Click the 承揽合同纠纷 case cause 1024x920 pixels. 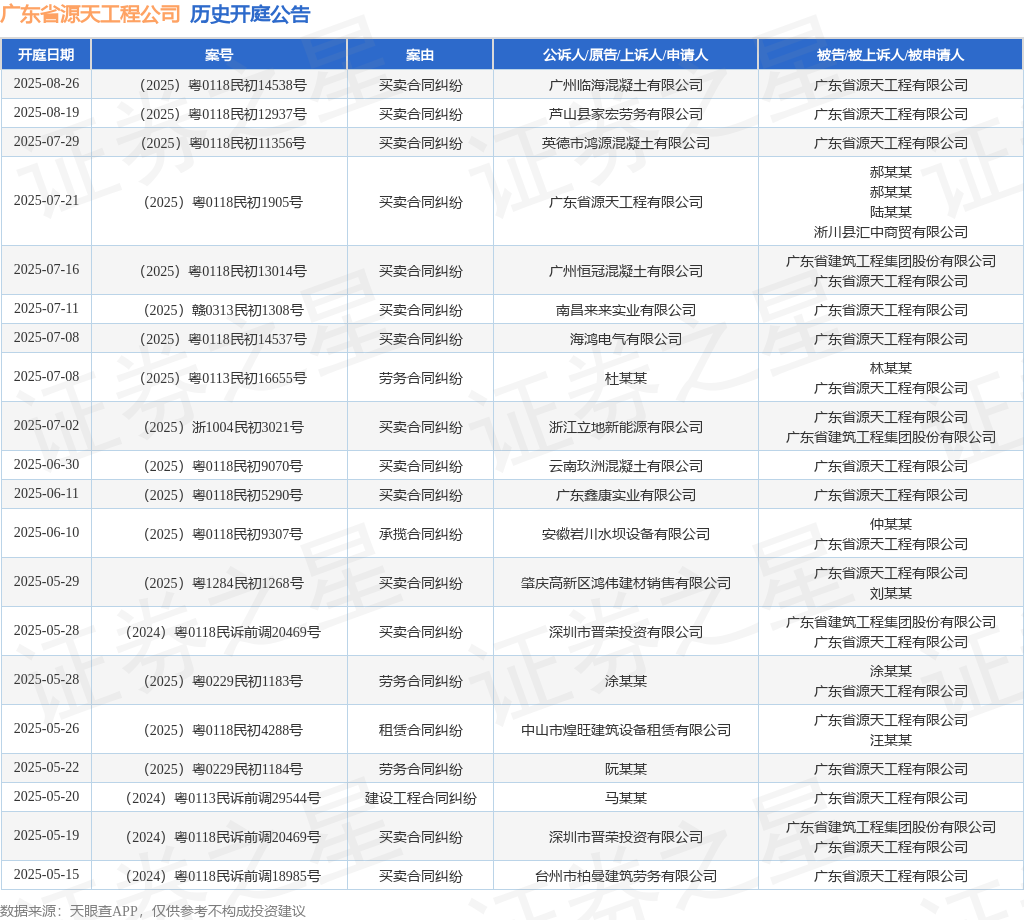coord(421,534)
